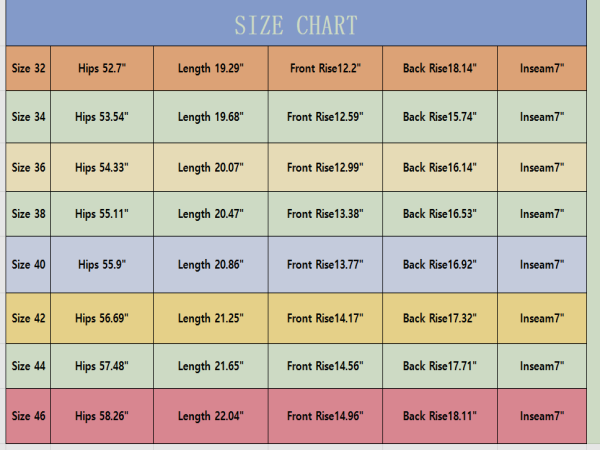Click the Length 19.68" cell
The height and width of the screenshot is (450, 600).
coord(211,117)
